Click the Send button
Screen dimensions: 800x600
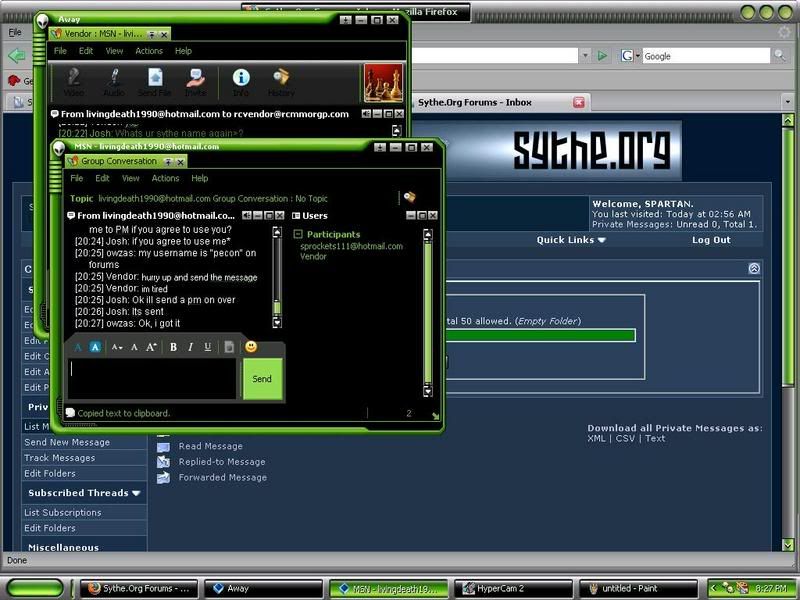(262, 379)
